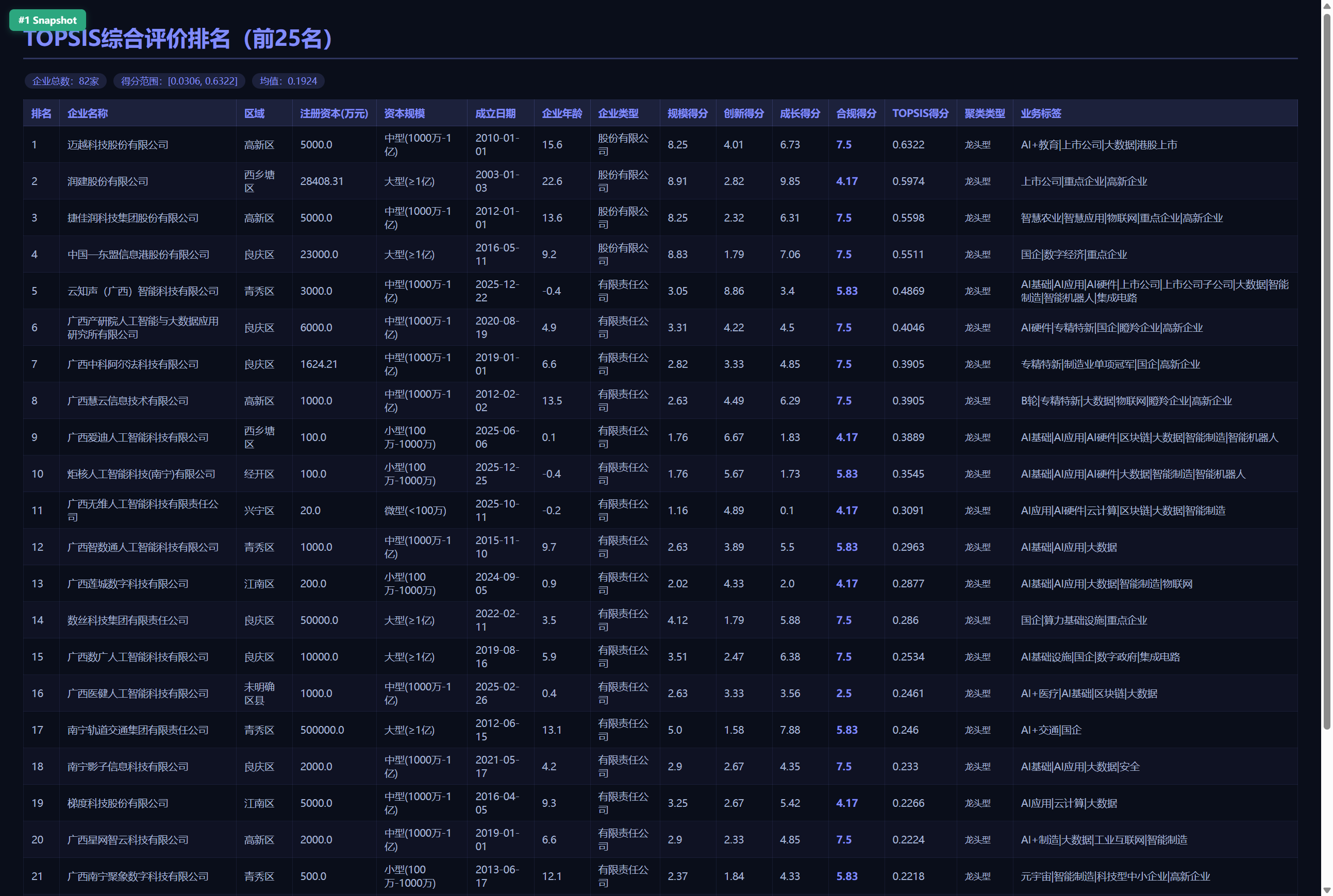Click the 成长得分 column header
The image size is (1333, 896).
click(x=799, y=113)
